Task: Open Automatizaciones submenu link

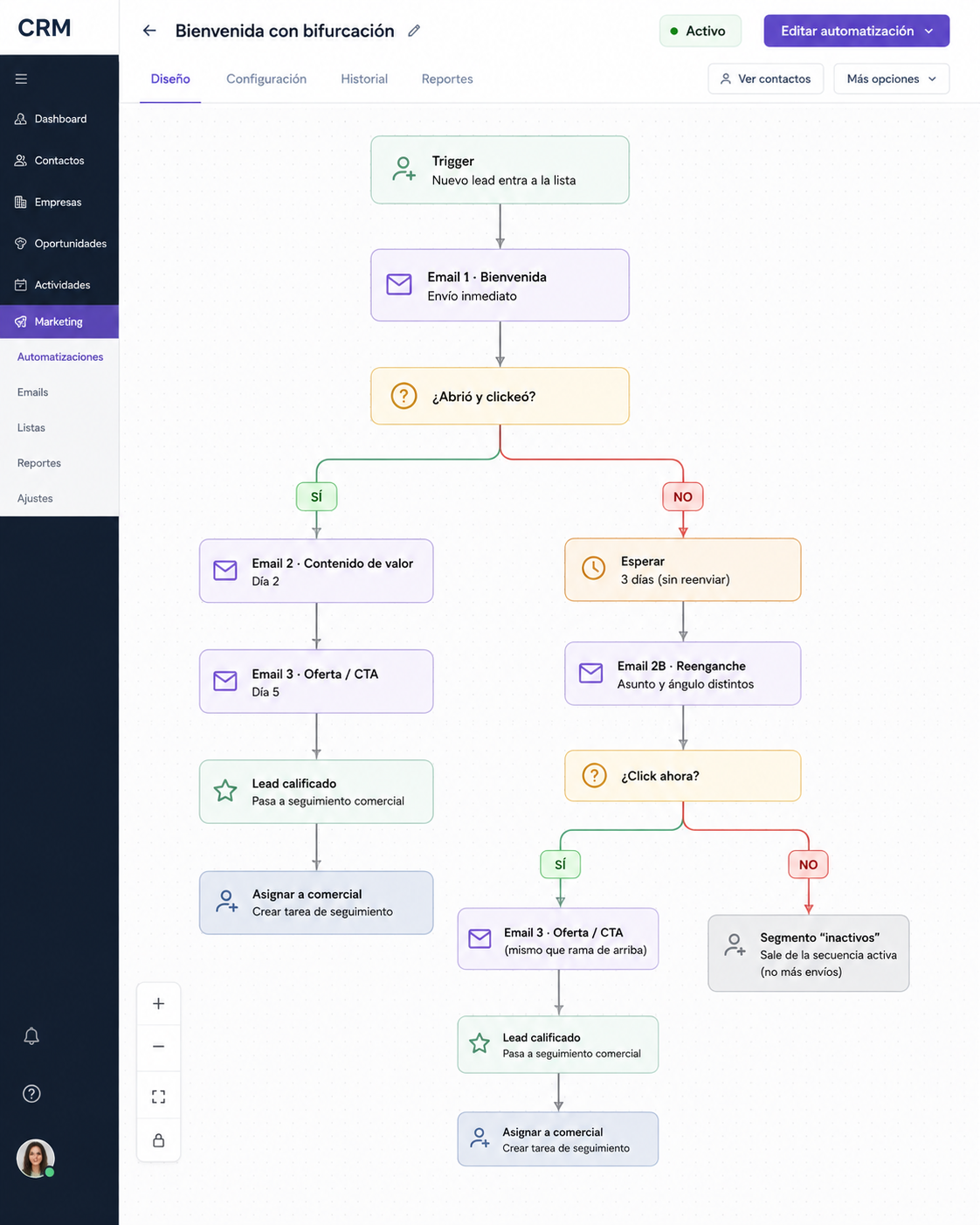Action: (60, 356)
